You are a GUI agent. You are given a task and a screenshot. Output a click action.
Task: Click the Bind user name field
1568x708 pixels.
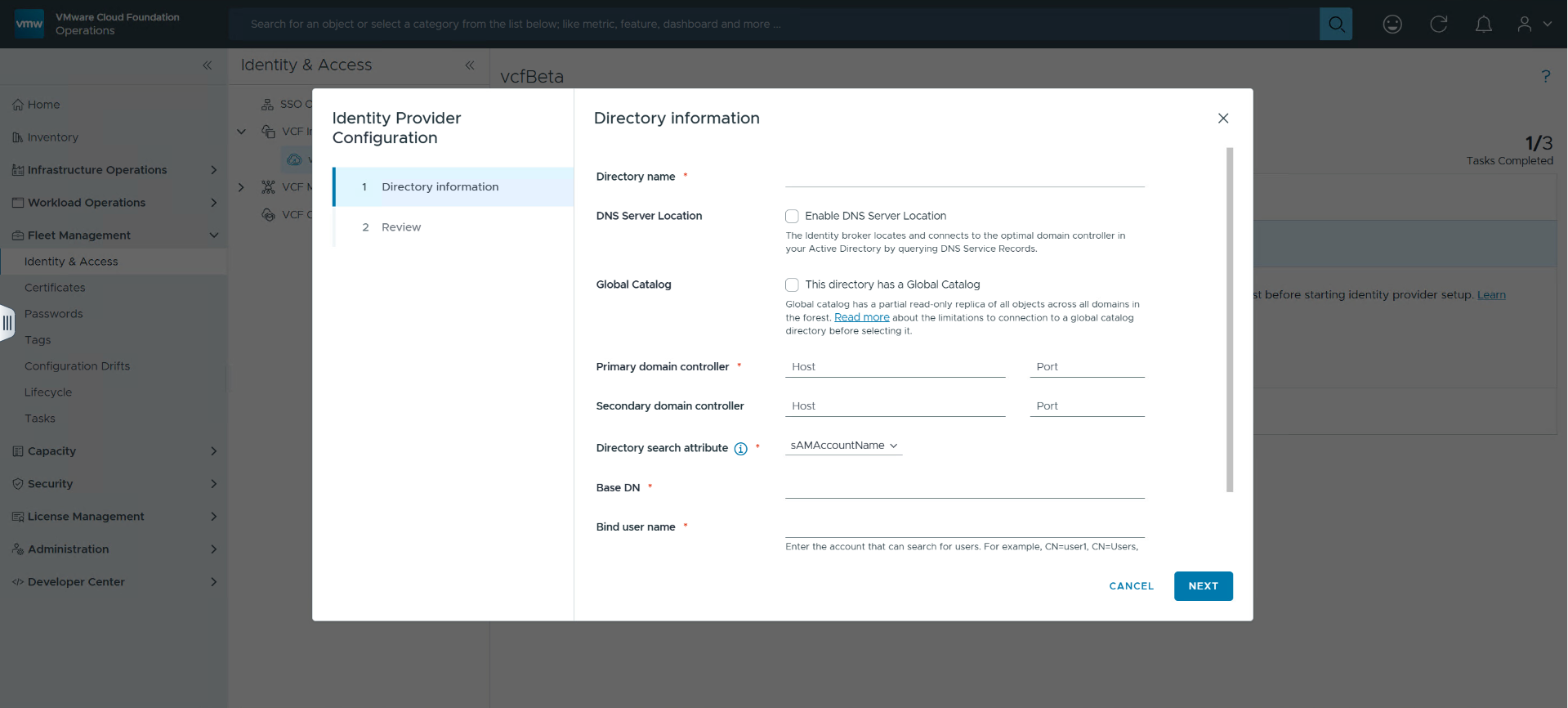[x=965, y=527]
